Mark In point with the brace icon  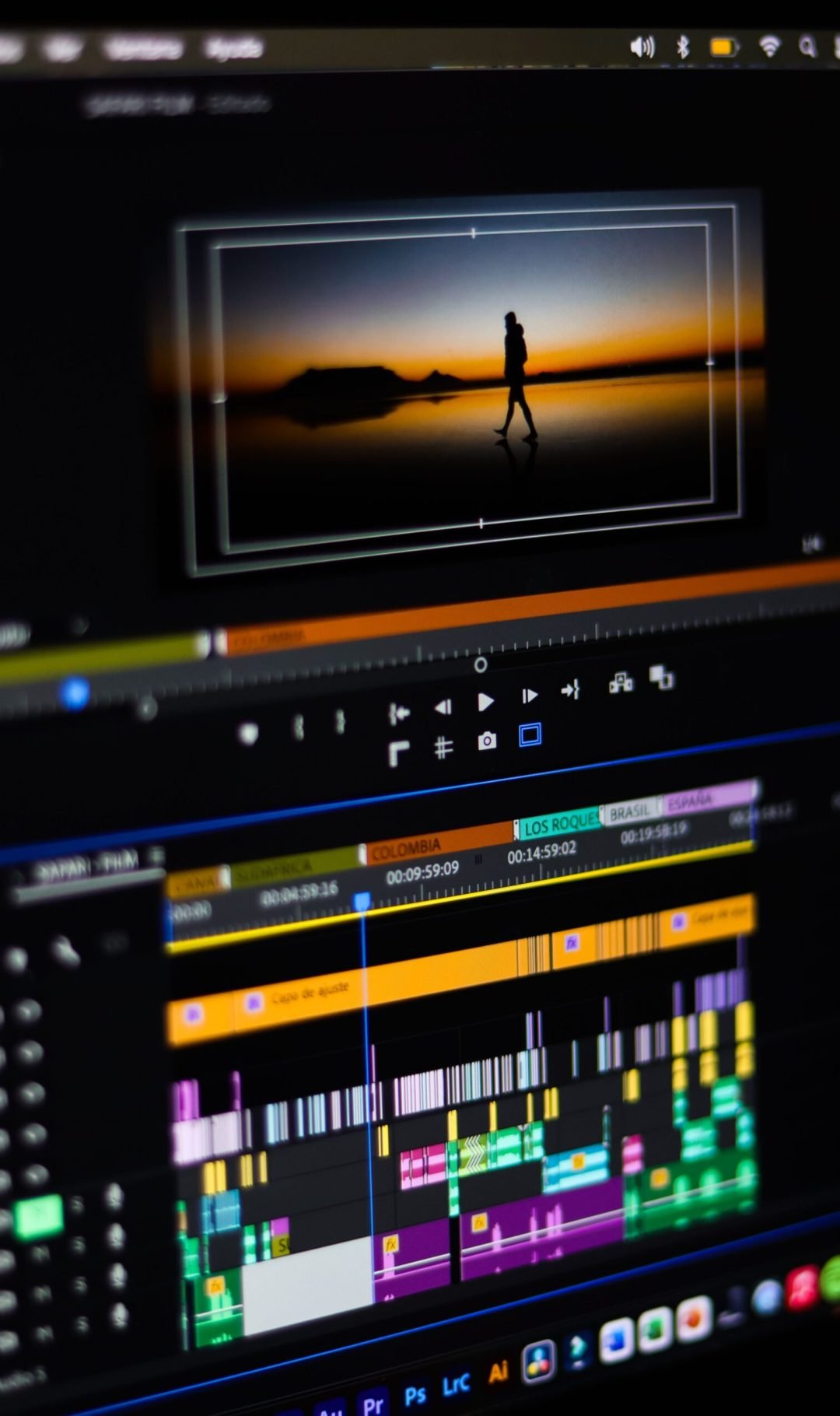pos(298,727)
